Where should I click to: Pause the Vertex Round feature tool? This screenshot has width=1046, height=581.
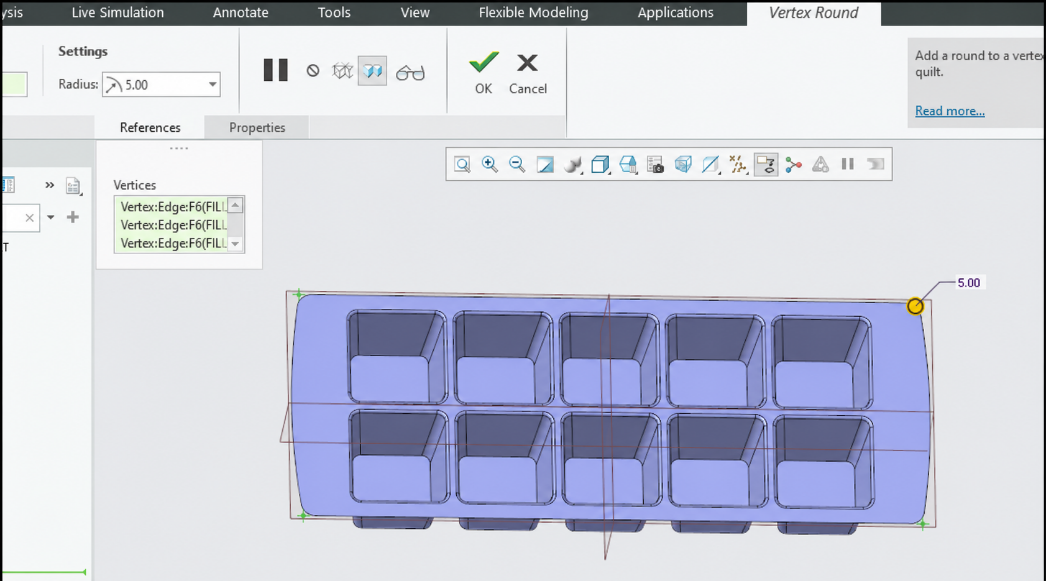coord(276,70)
